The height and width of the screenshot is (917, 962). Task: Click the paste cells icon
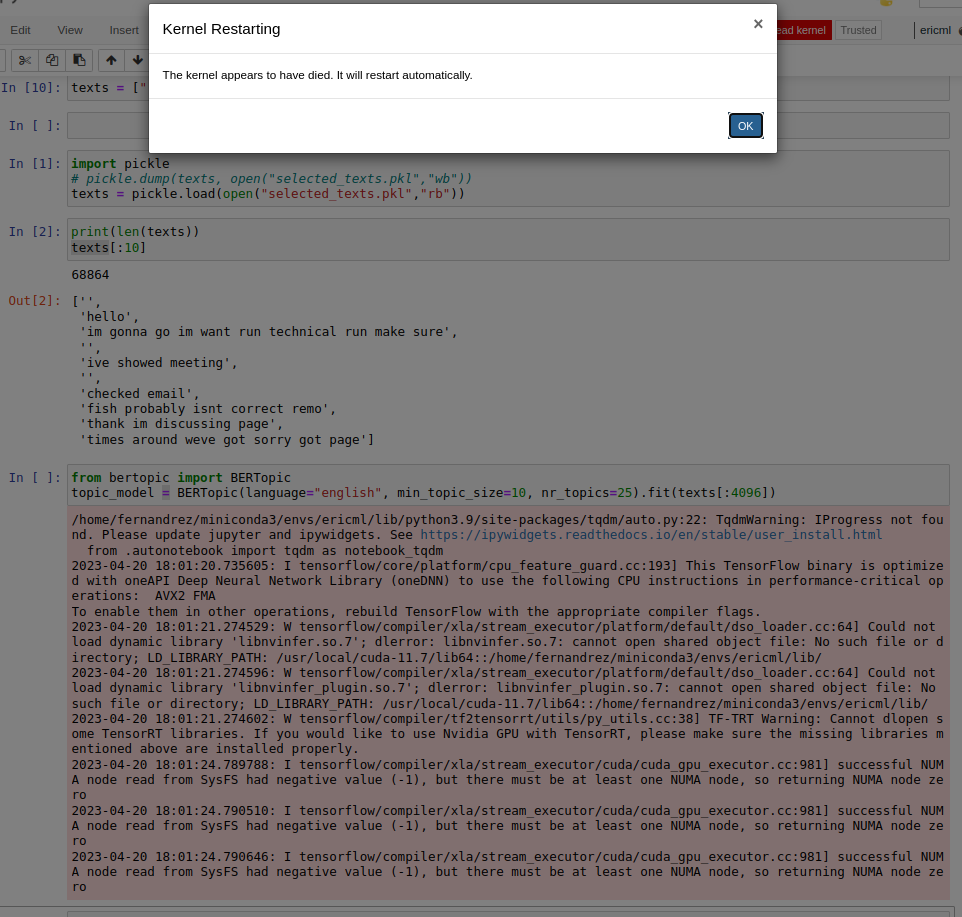pyautogui.click(x=79, y=60)
